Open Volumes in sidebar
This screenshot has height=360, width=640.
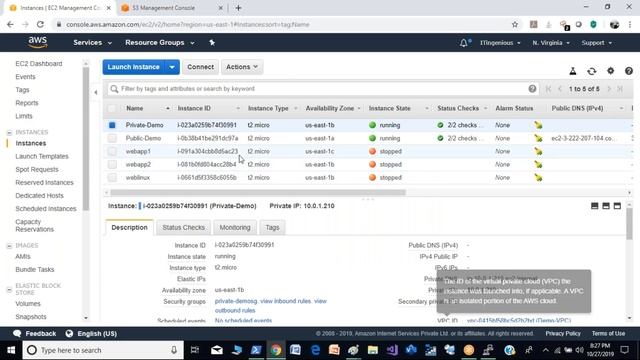pyautogui.click(x=28, y=304)
